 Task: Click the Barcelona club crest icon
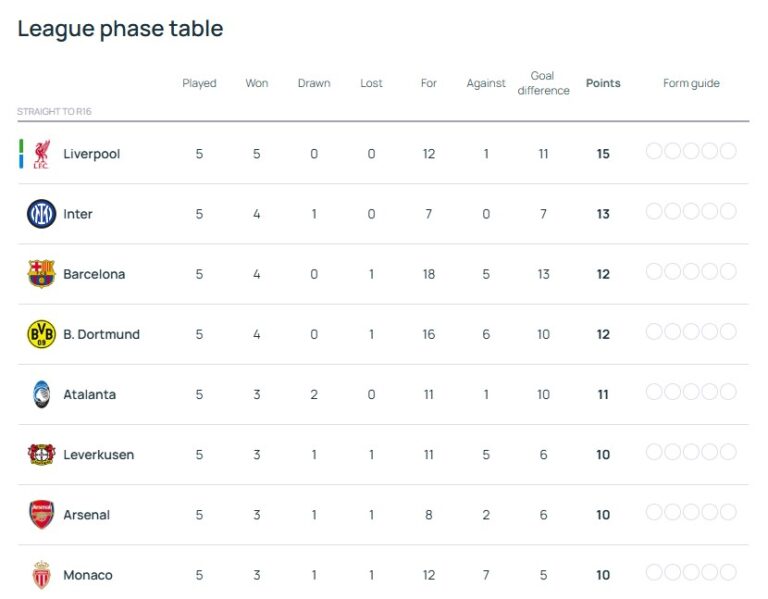tap(41, 274)
